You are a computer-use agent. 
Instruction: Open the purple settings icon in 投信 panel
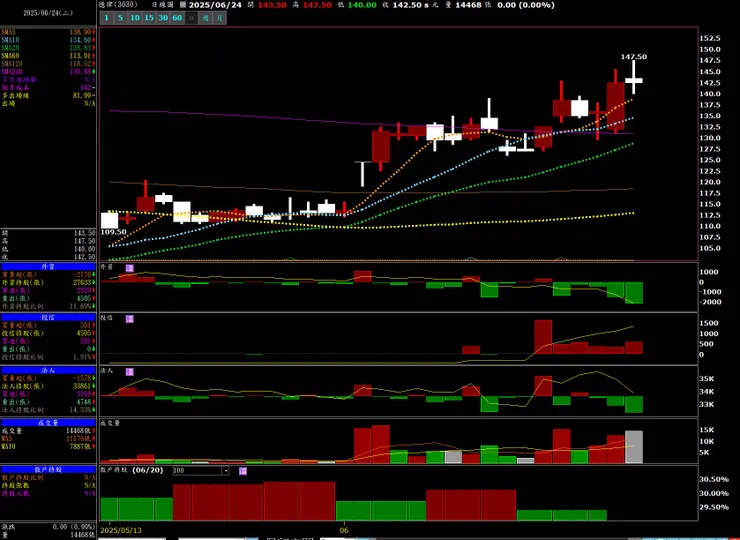point(129,319)
